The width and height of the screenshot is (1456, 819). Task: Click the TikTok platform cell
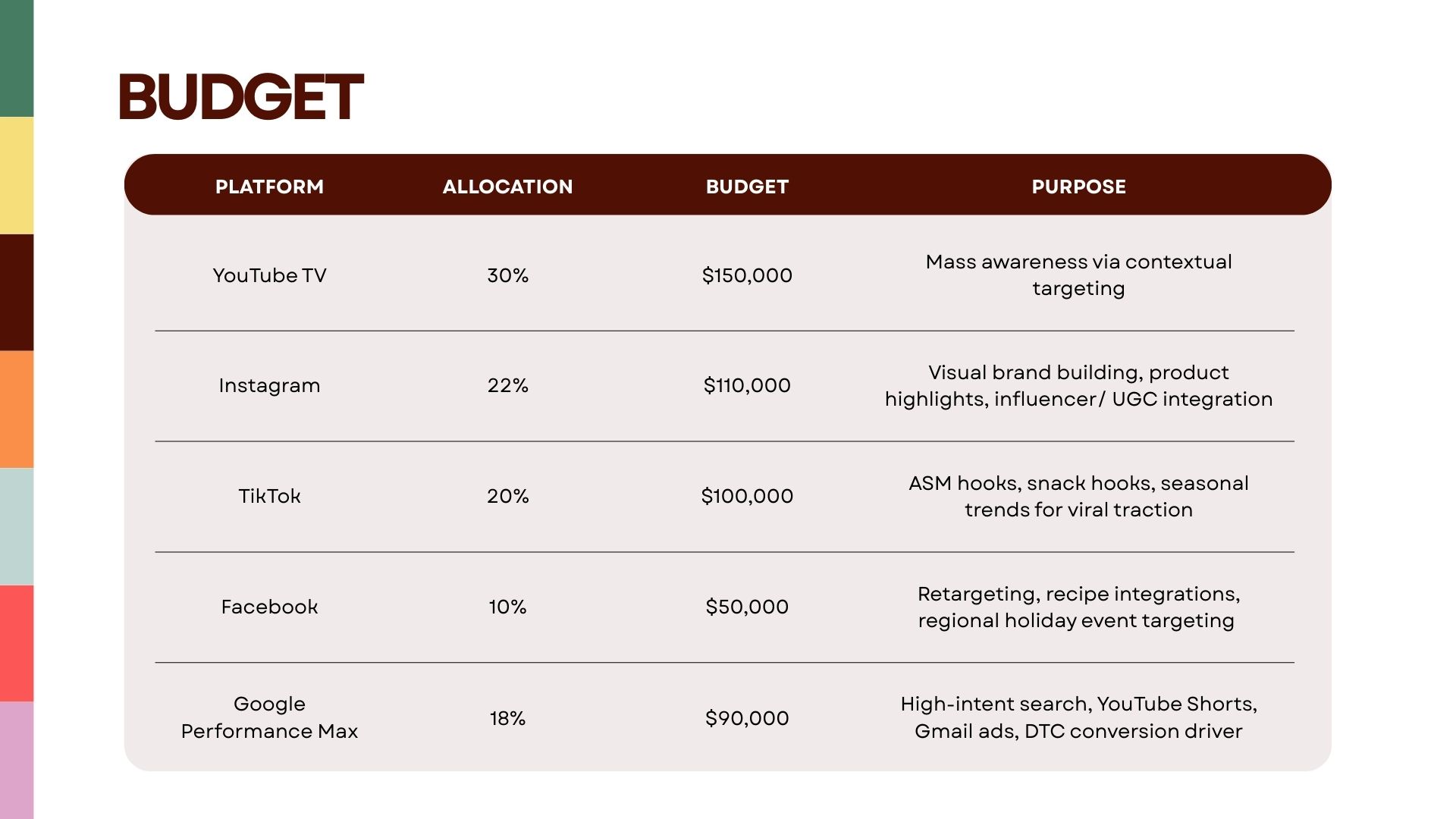pos(269,496)
